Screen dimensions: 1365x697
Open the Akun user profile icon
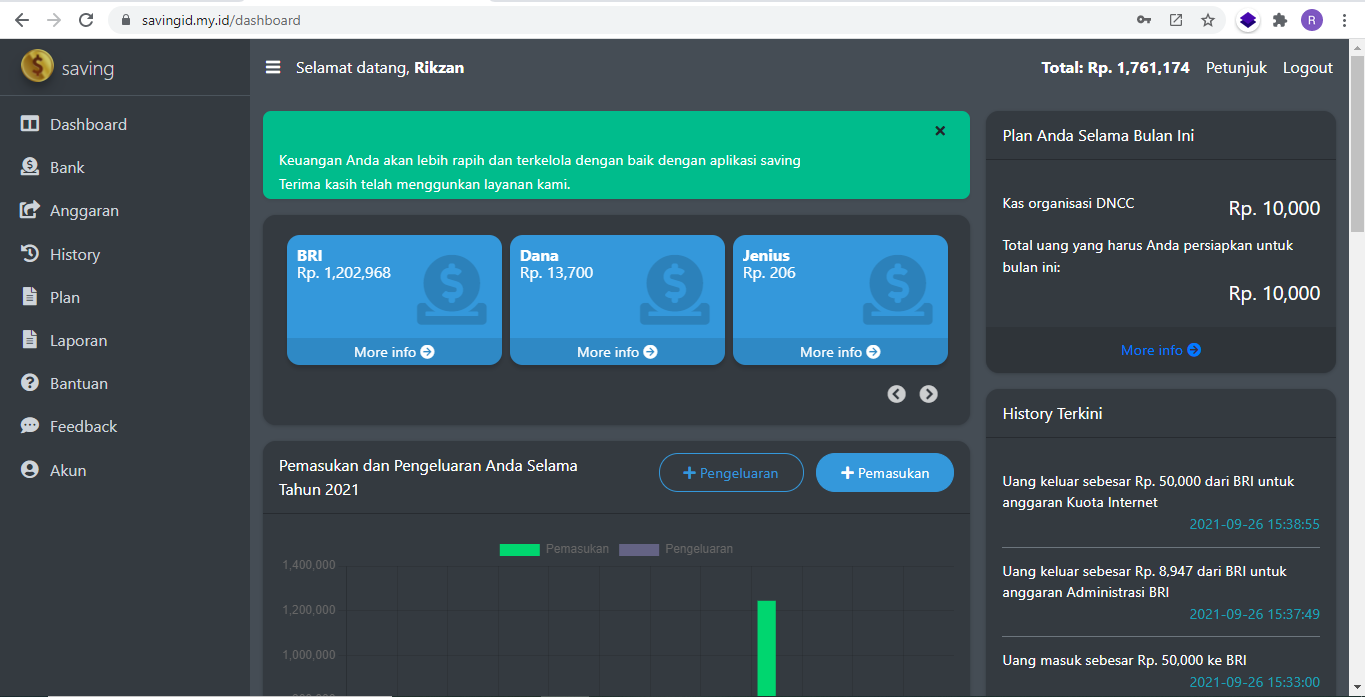pos(30,471)
